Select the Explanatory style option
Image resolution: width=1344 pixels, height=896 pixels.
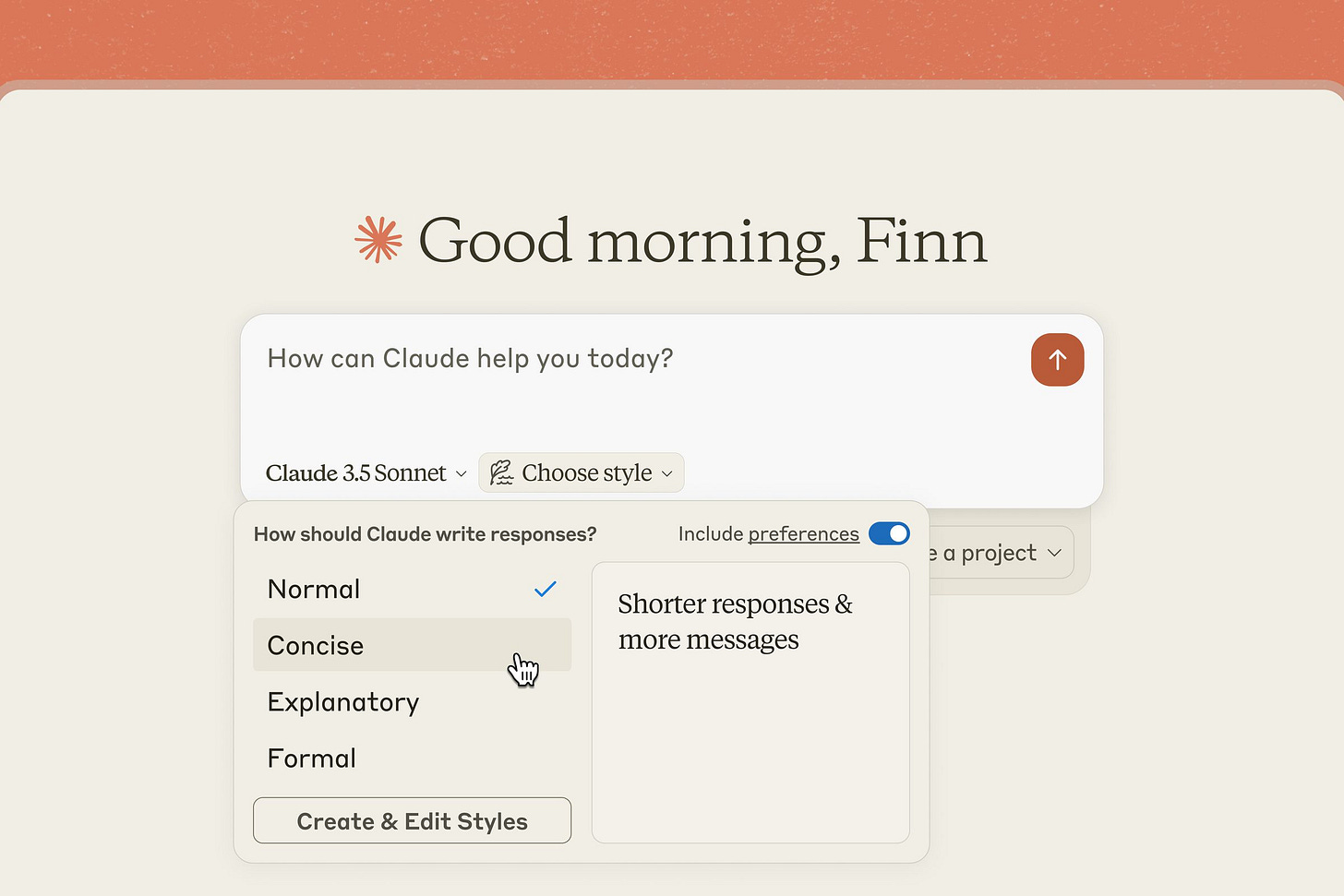[342, 702]
